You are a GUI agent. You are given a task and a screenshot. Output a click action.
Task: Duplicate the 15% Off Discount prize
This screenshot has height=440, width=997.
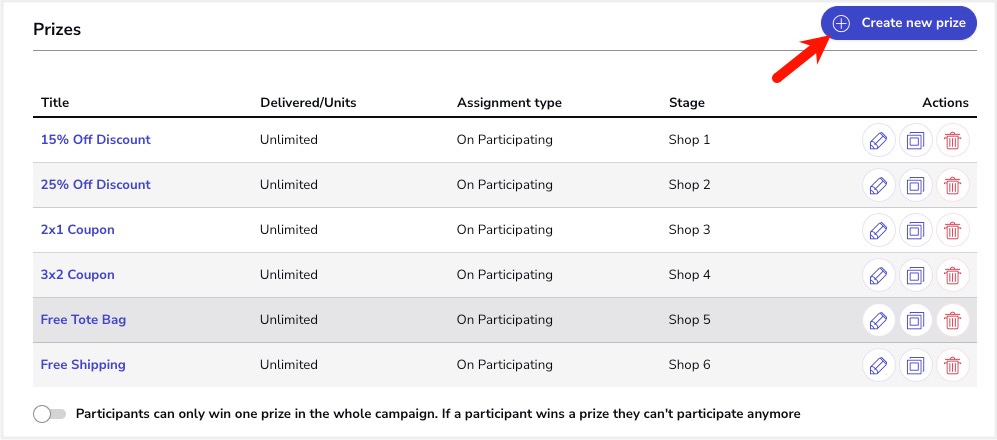[x=915, y=141]
